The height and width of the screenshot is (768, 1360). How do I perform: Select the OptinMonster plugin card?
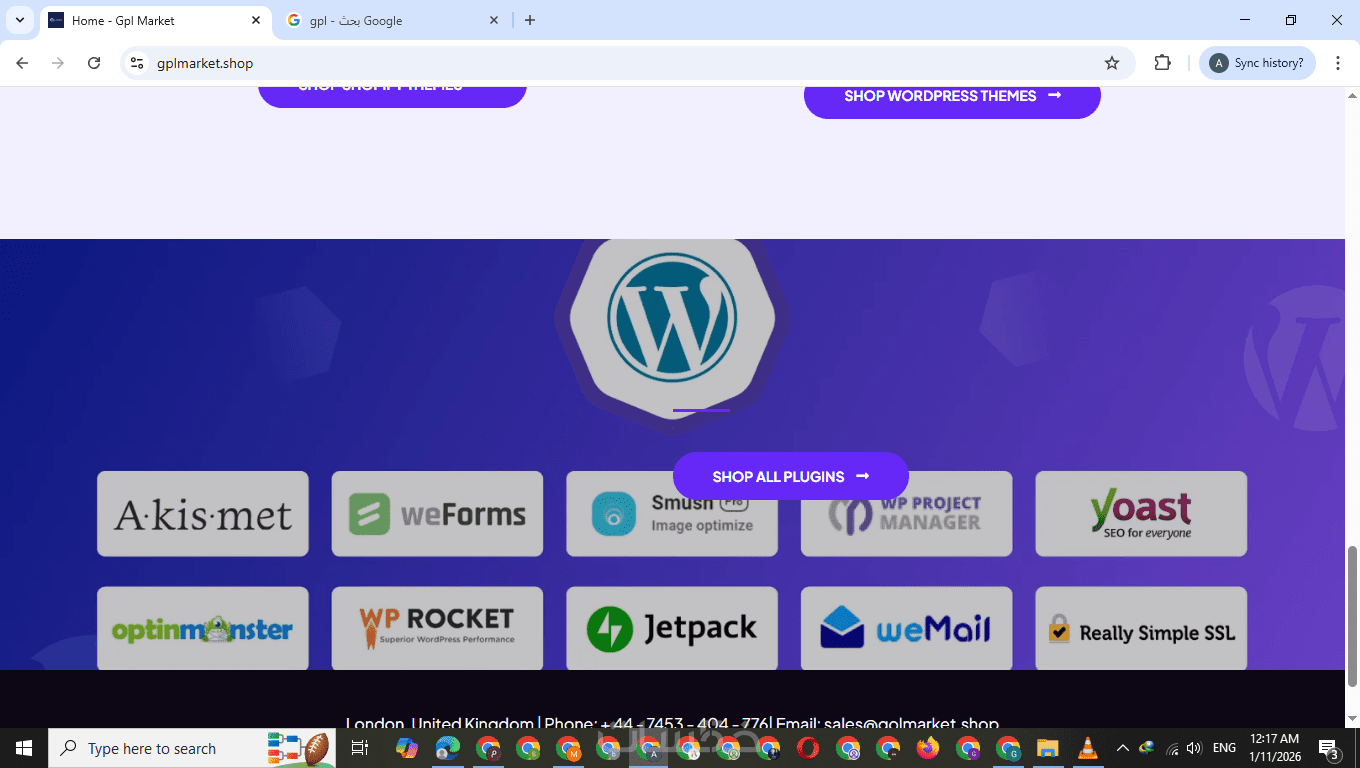(203, 628)
